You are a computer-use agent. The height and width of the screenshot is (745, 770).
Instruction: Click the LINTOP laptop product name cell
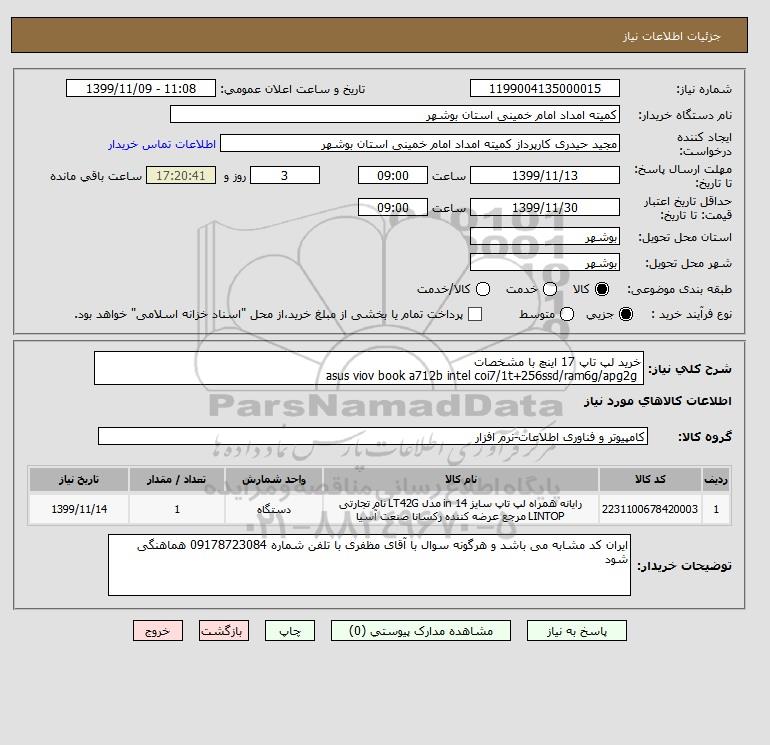tap(461, 509)
